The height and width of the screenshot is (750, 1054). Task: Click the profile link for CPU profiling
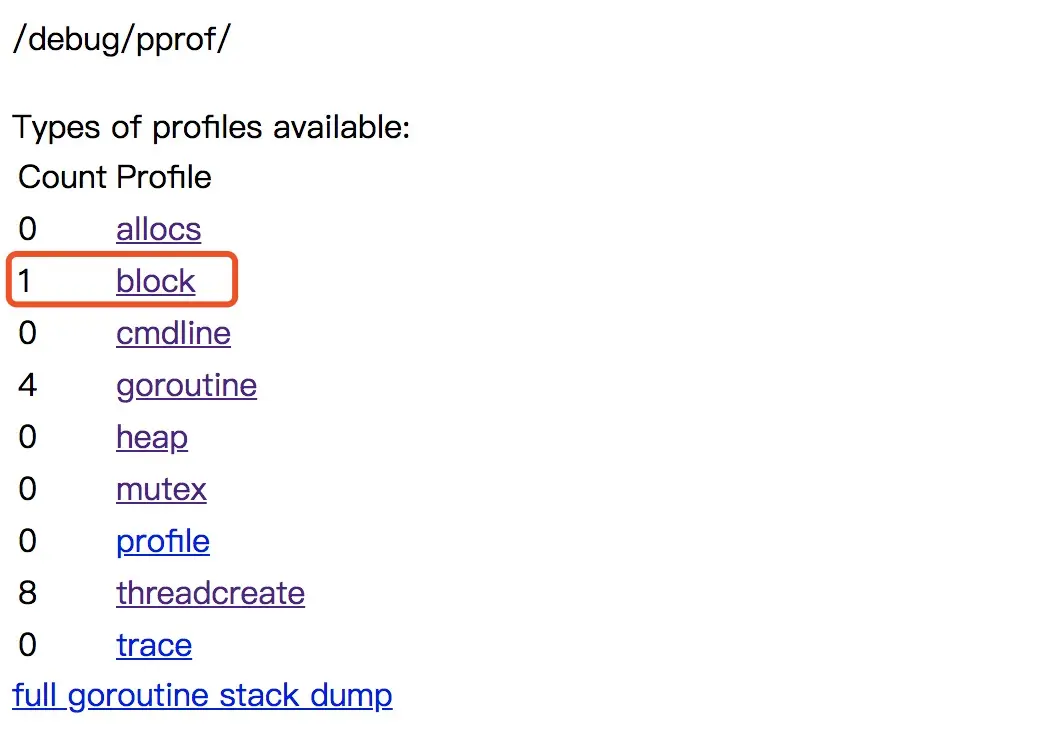[163, 542]
